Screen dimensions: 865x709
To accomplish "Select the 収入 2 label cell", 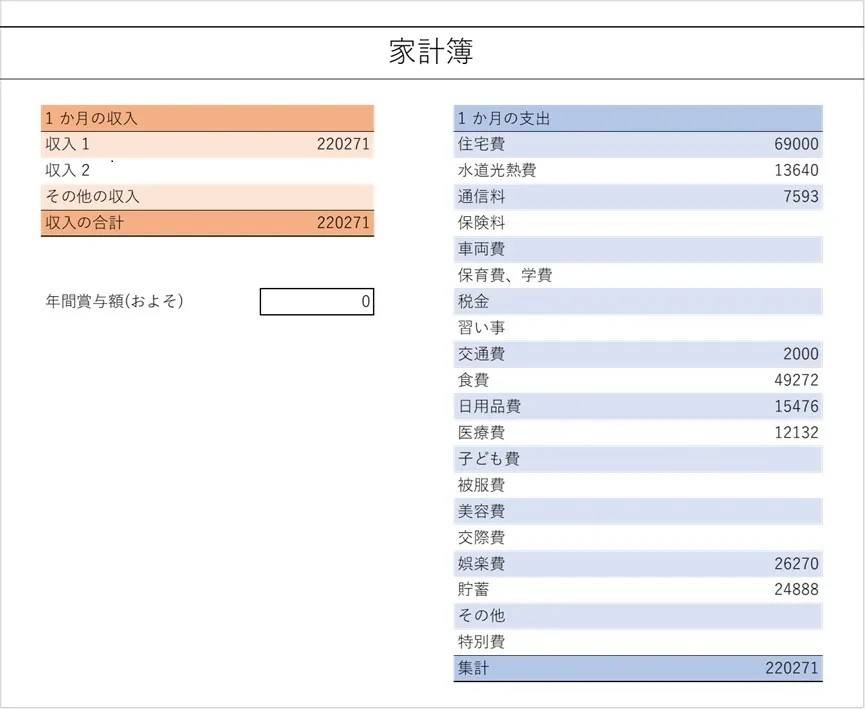I will click(67, 170).
